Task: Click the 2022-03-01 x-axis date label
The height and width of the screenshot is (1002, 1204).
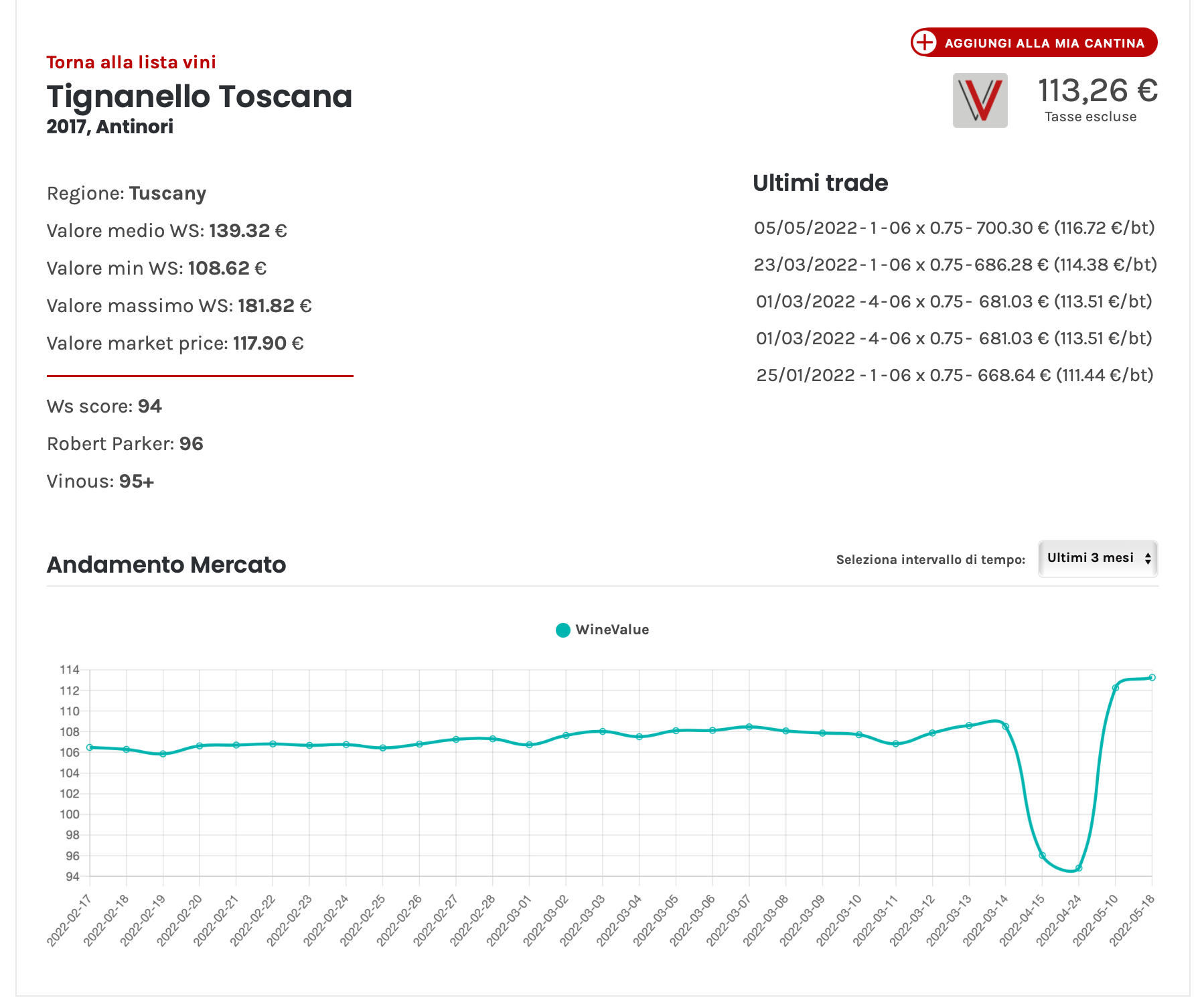Action: [508, 921]
